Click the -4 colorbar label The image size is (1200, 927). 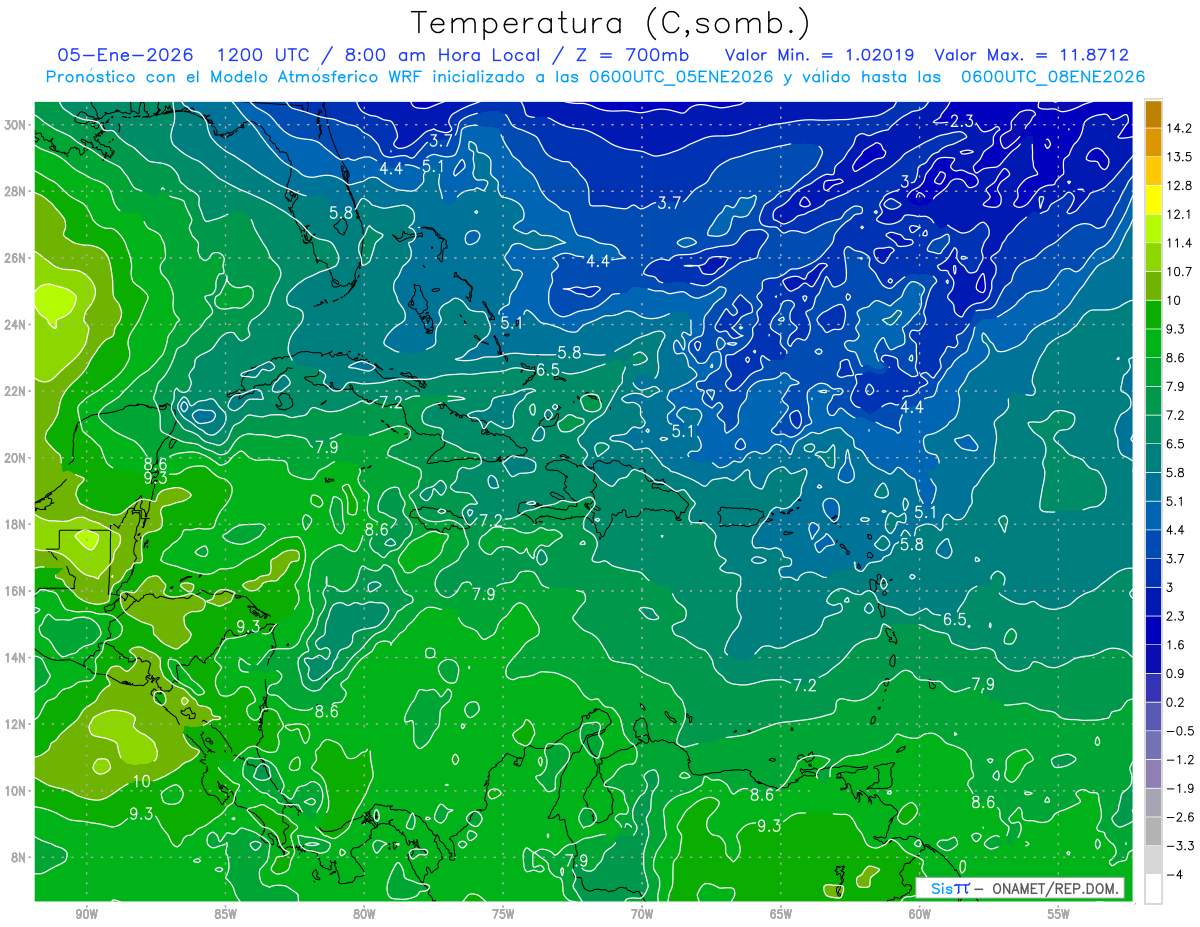coord(1174,874)
